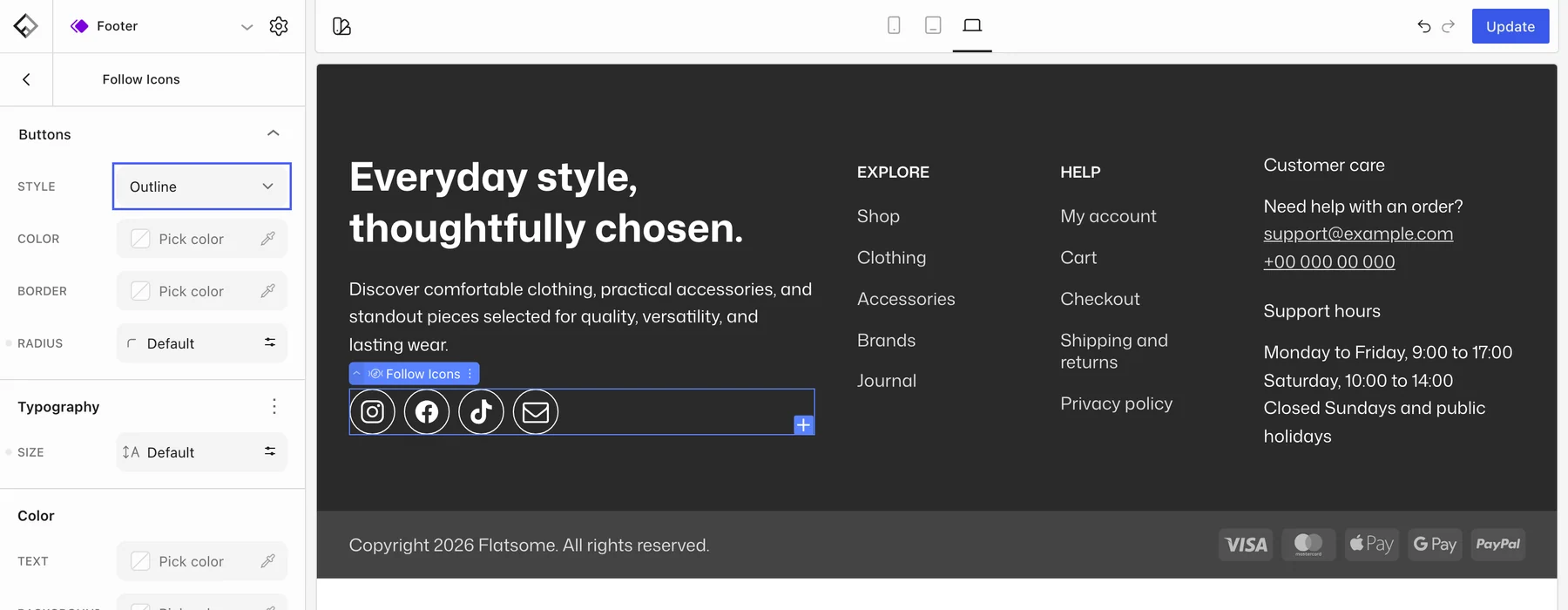
Task: Open the Typography options menu
Action: point(274,406)
